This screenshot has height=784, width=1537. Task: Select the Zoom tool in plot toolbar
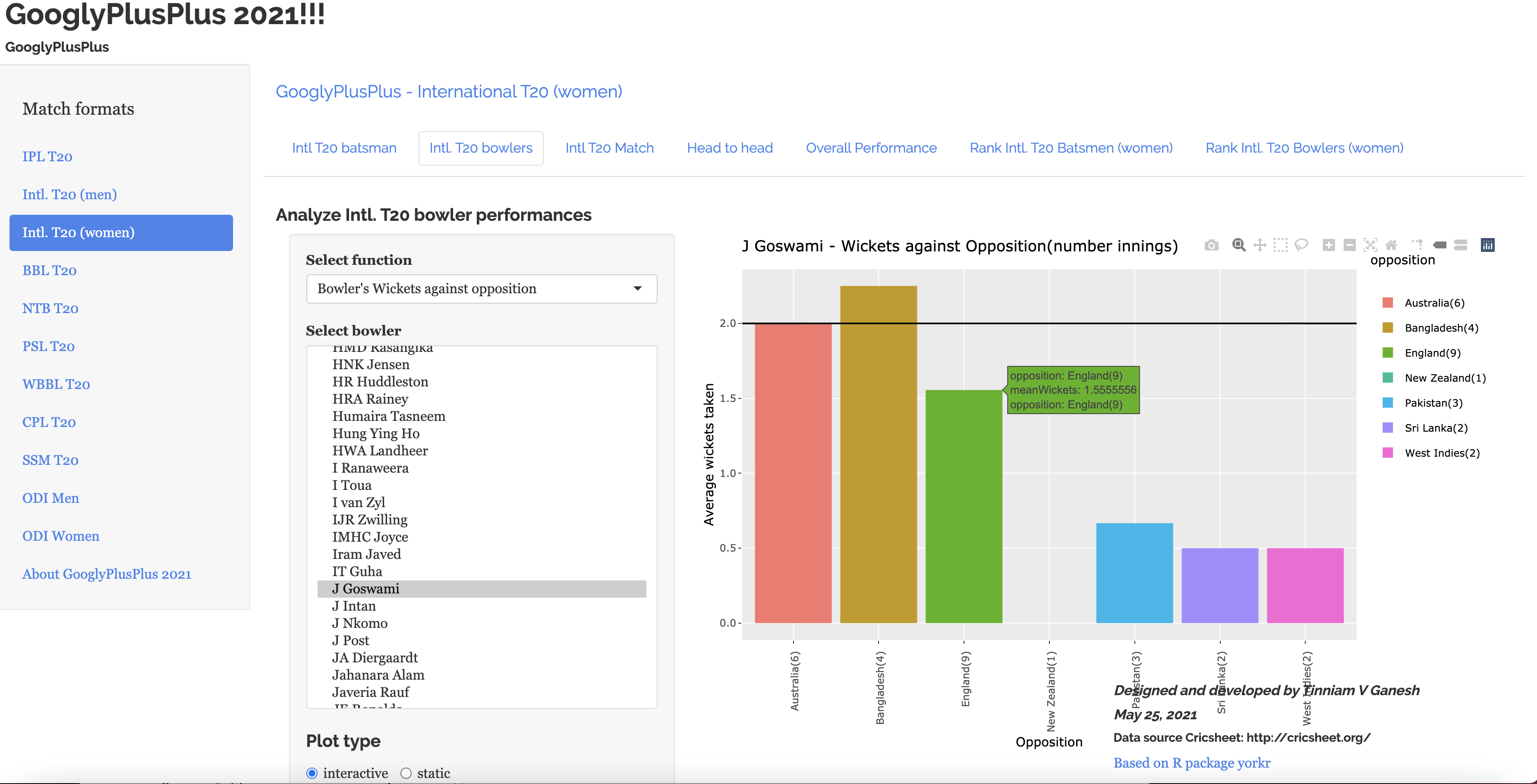pos(1239,245)
